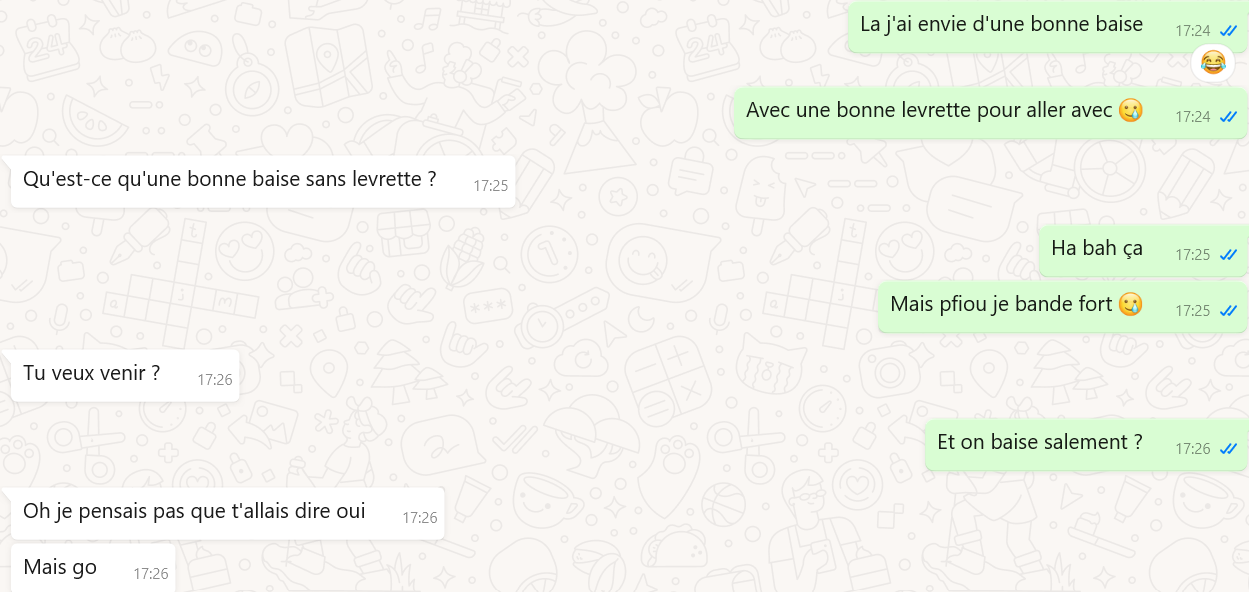Click 17:26 timestamp on 'Mais go' message

[151, 574]
